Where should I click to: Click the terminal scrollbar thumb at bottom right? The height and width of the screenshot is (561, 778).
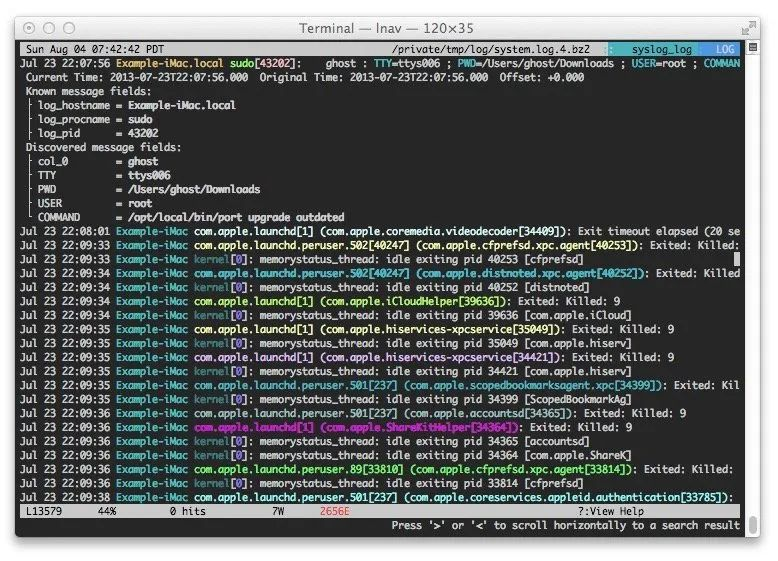[x=752, y=524]
